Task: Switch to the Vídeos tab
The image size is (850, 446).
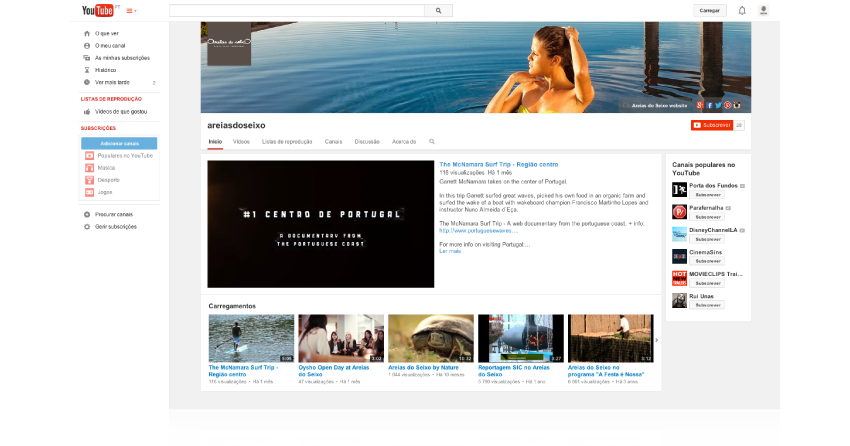Action: pyautogui.click(x=241, y=142)
